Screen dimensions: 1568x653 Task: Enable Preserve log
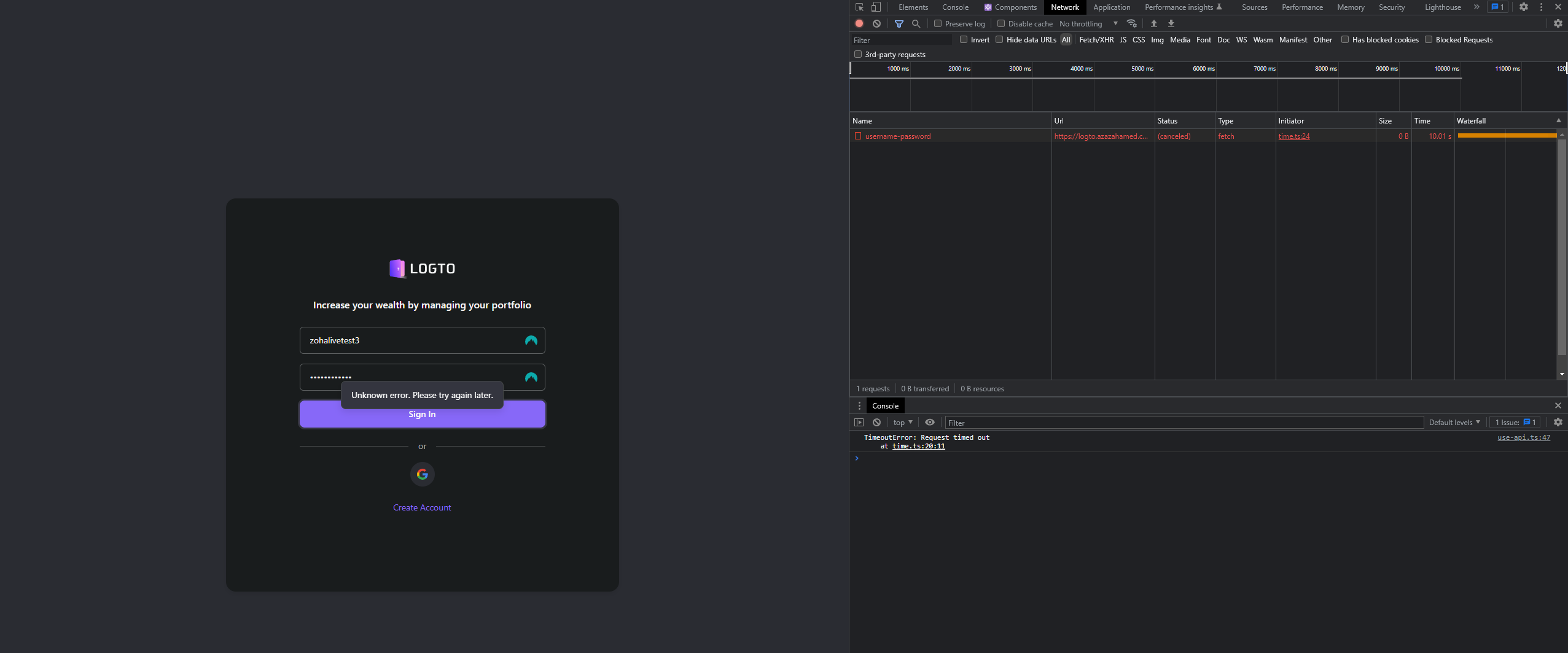(938, 23)
